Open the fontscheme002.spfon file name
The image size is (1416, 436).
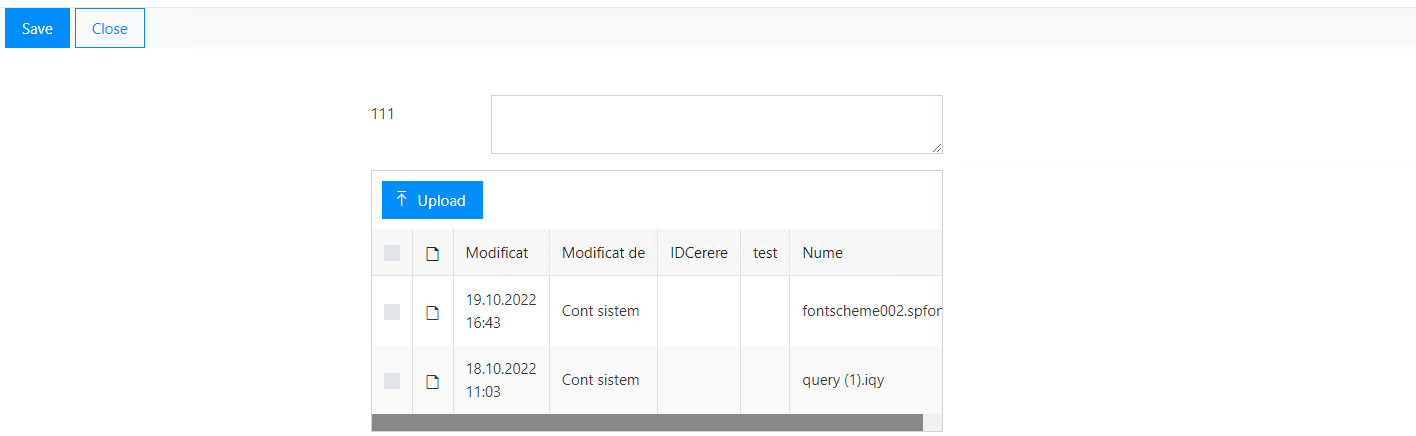tap(870, 311)
